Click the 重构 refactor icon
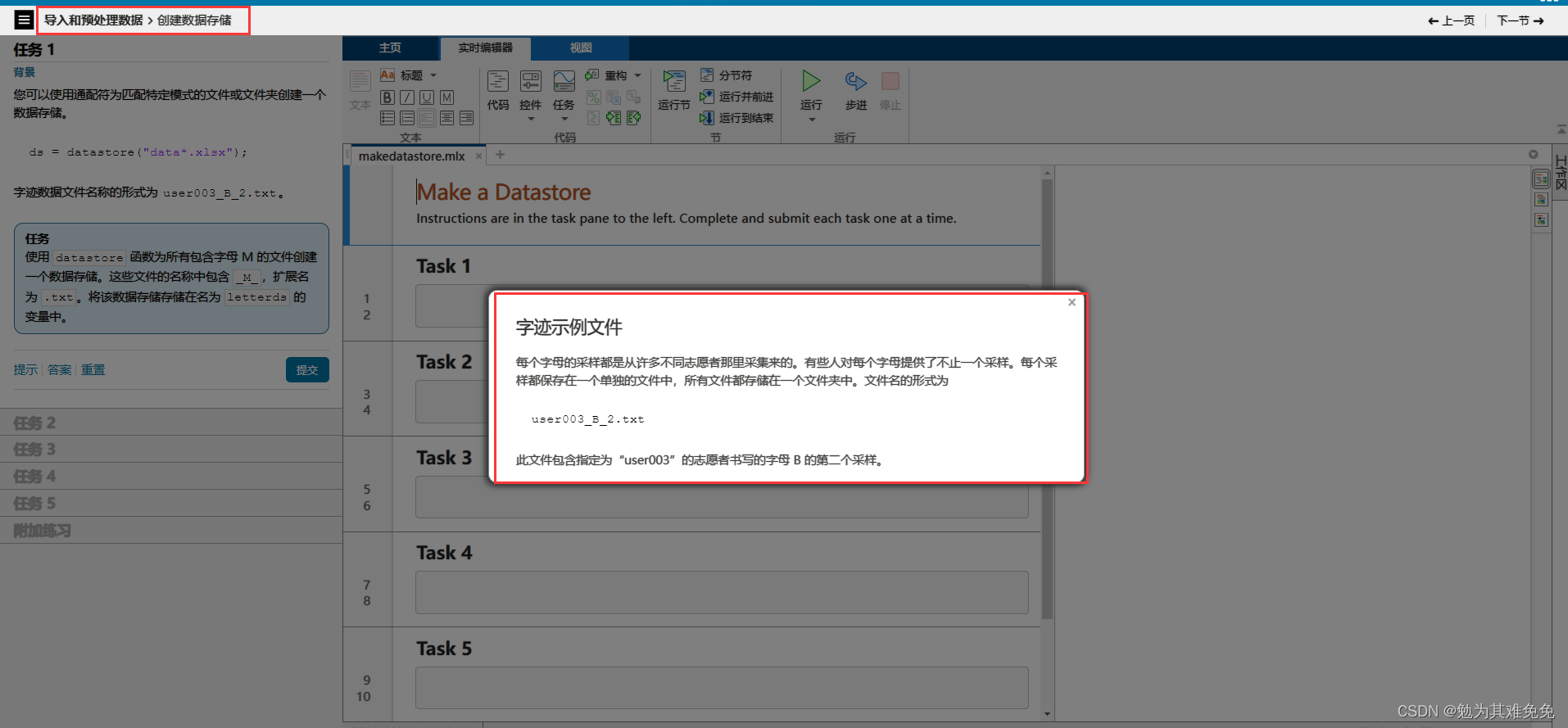This screenshot has height=728, width=1568. 592,75
